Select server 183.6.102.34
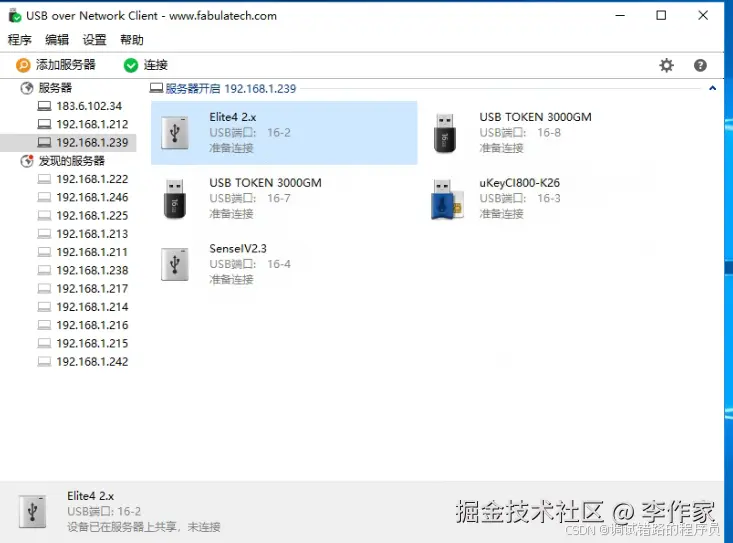The height and width of the screenshot is (543, 733). tap(89, 106)
